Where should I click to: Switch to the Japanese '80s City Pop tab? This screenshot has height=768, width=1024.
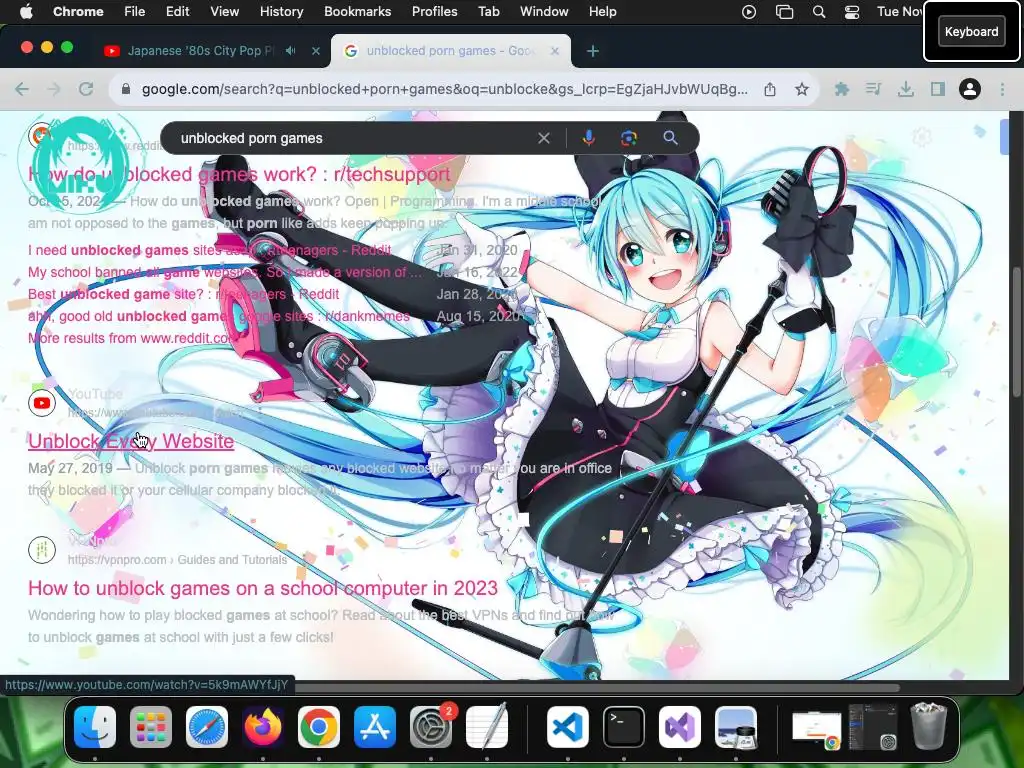coord(200,50)
